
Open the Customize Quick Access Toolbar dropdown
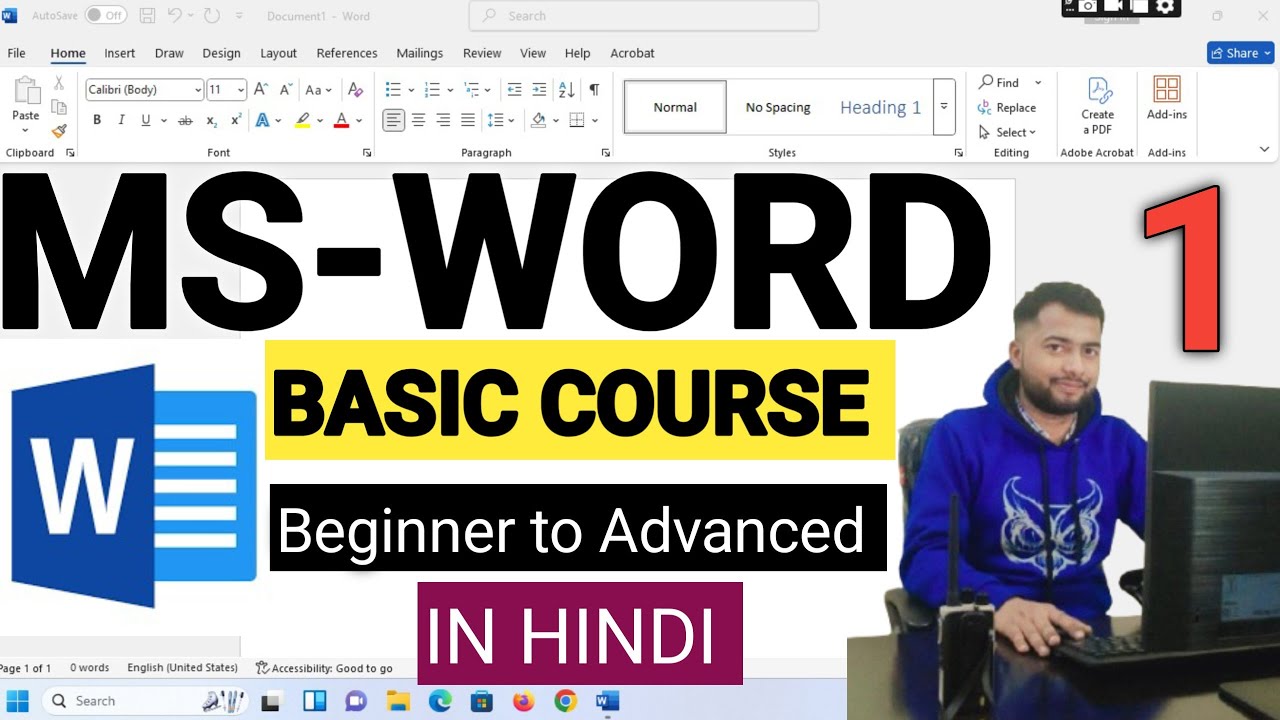tap(238, 17)
